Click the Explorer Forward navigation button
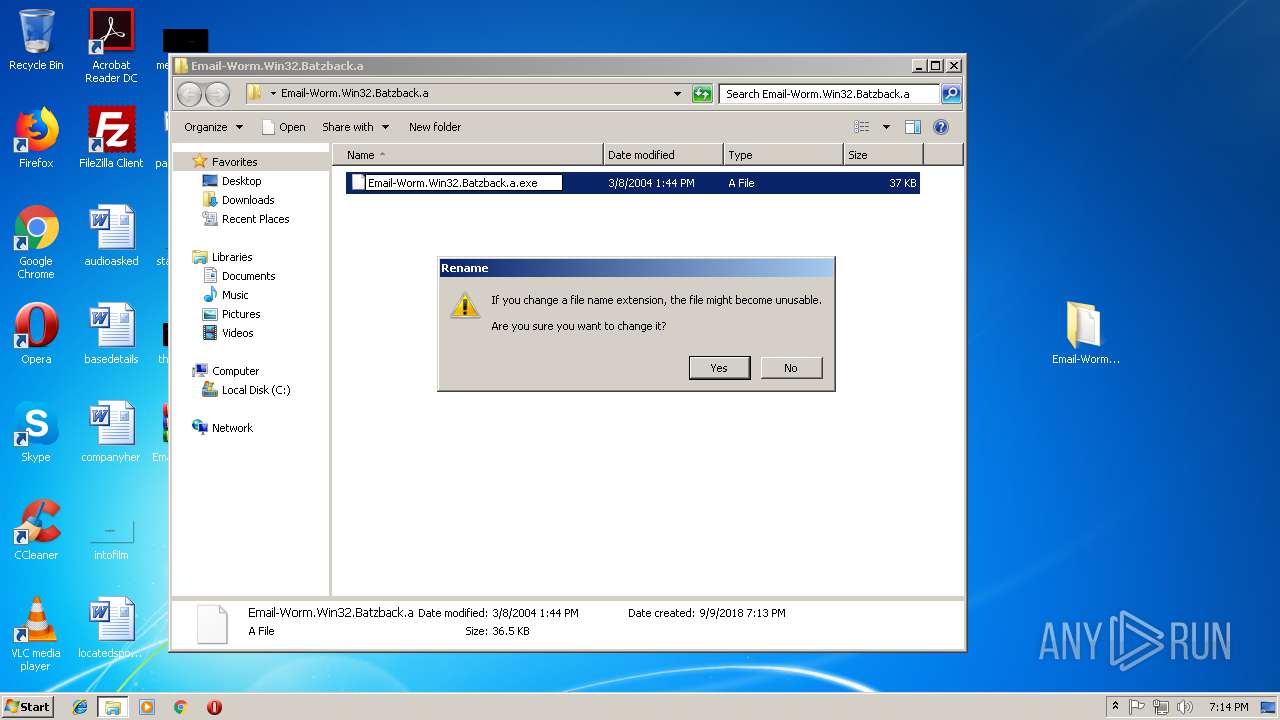The image size is (1280, 720). click(217, 94)
